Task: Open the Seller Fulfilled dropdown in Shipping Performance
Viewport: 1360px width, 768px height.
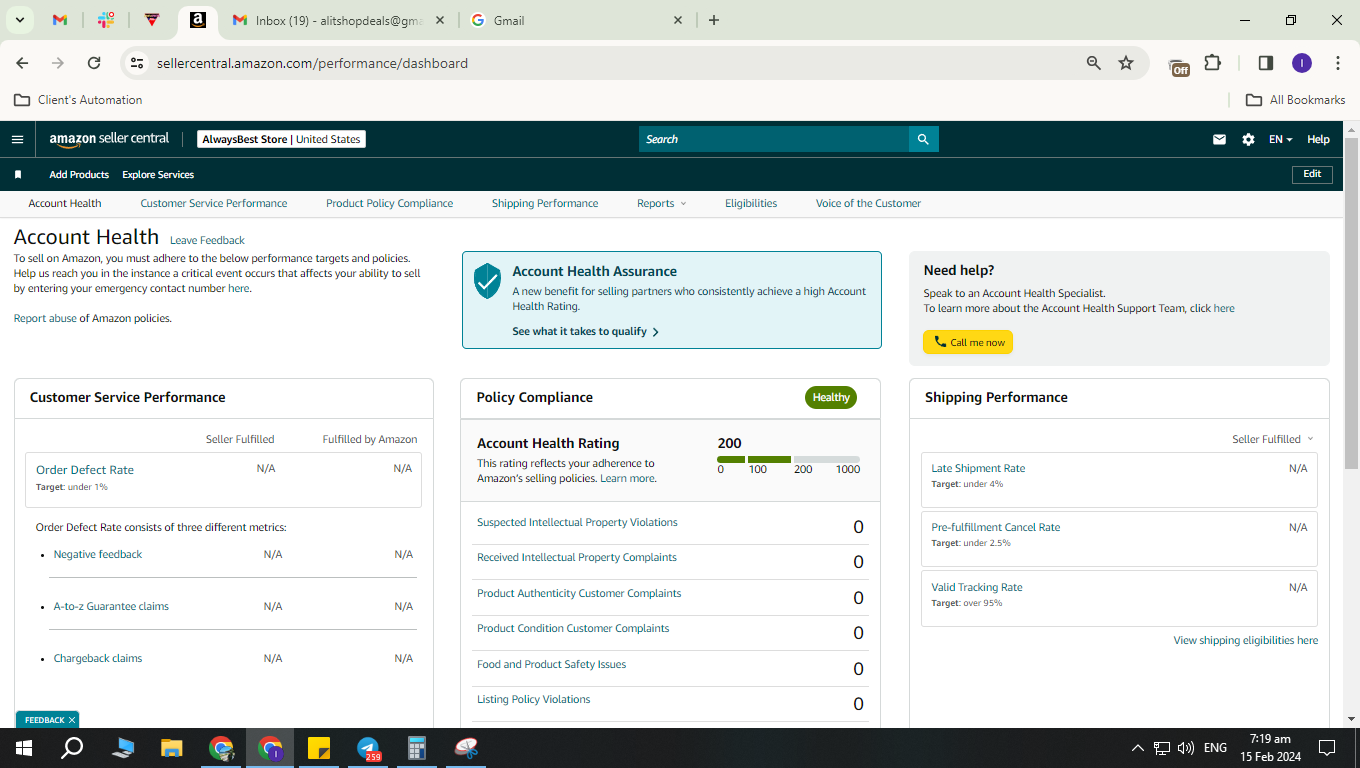Action: click(1272, 439)
